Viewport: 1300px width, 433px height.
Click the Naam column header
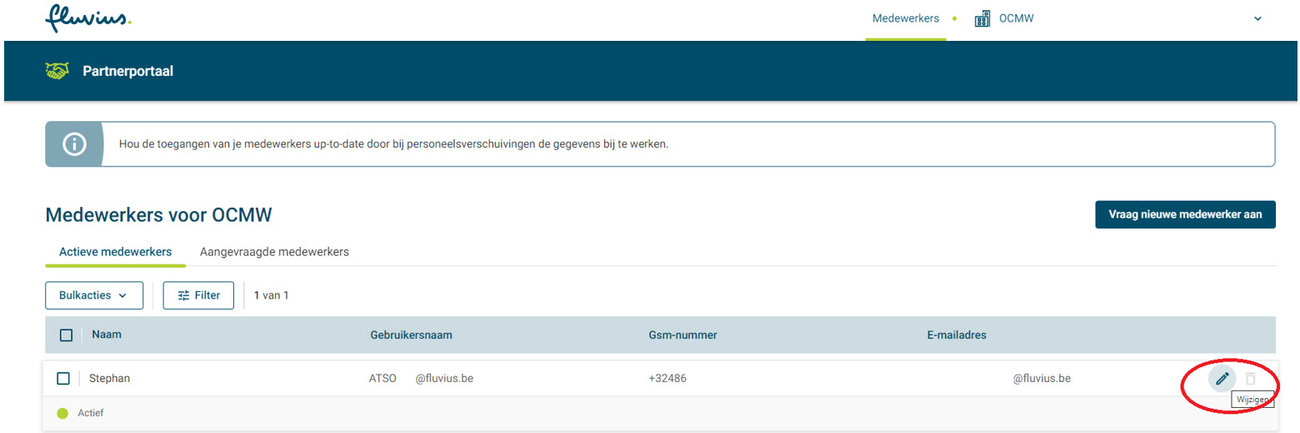(106, 334)
